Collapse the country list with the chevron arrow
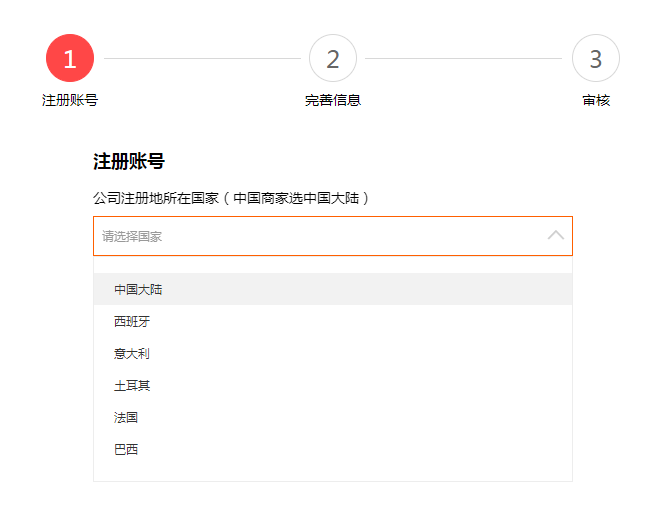Viewport: 666px width, 520px height. point(556,236)
